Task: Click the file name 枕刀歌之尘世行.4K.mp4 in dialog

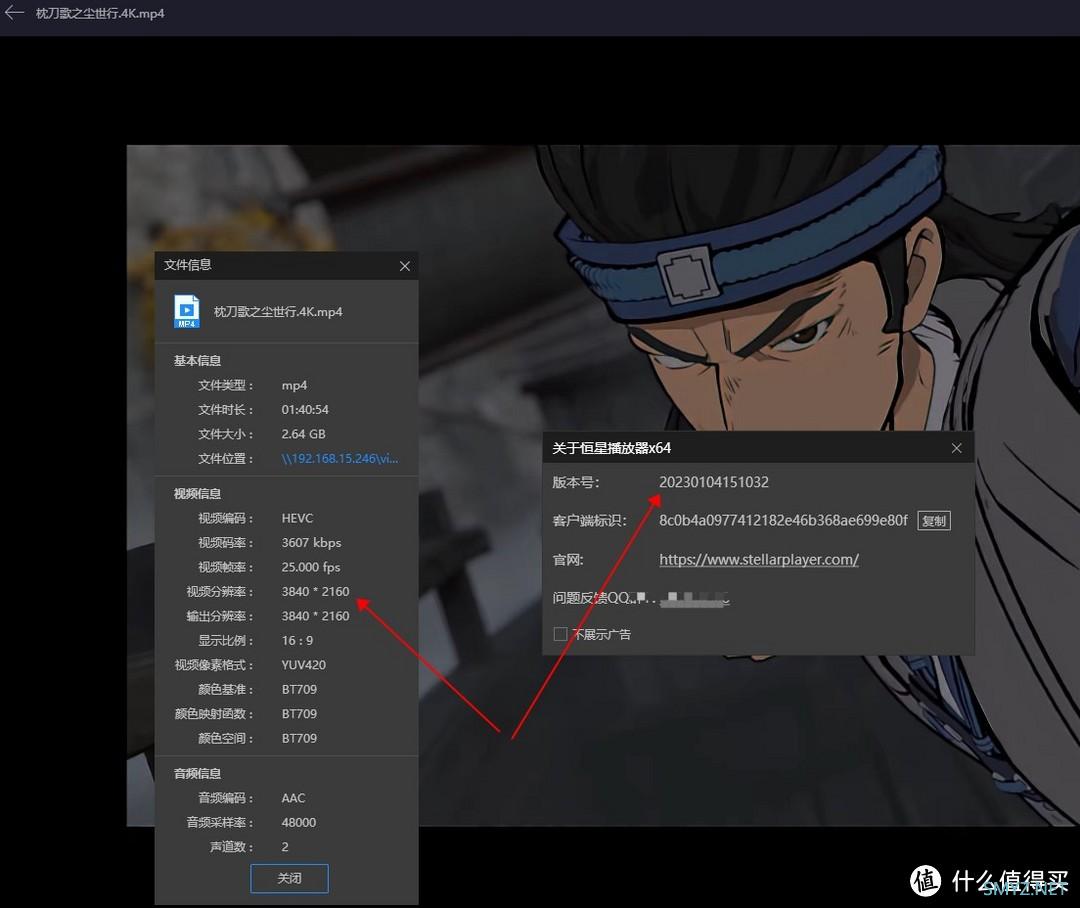Action: 278,312
